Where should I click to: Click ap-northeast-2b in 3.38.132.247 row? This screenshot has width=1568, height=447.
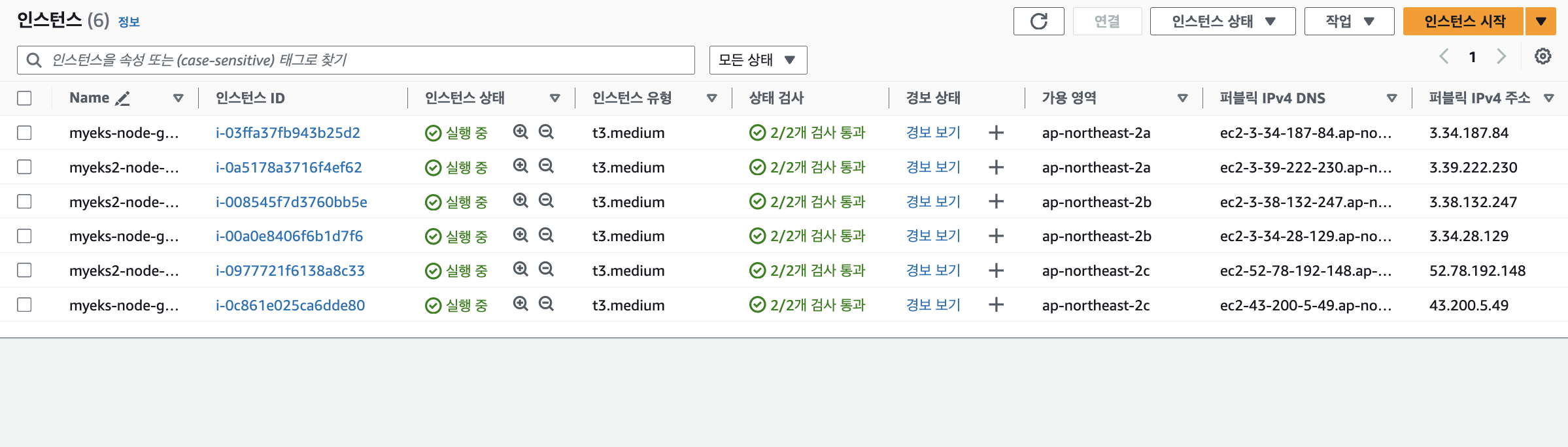[x=1097, y=202]
